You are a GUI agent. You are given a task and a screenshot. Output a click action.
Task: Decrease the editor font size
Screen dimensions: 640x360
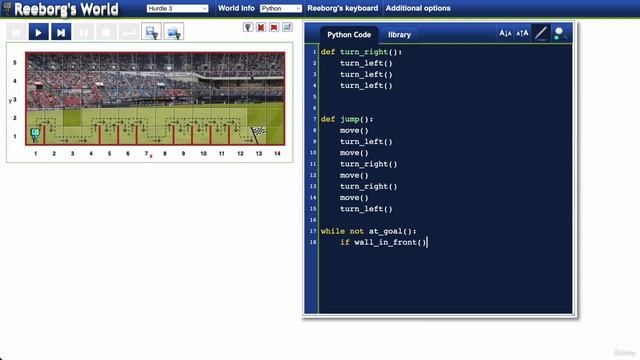click(505, 33)
